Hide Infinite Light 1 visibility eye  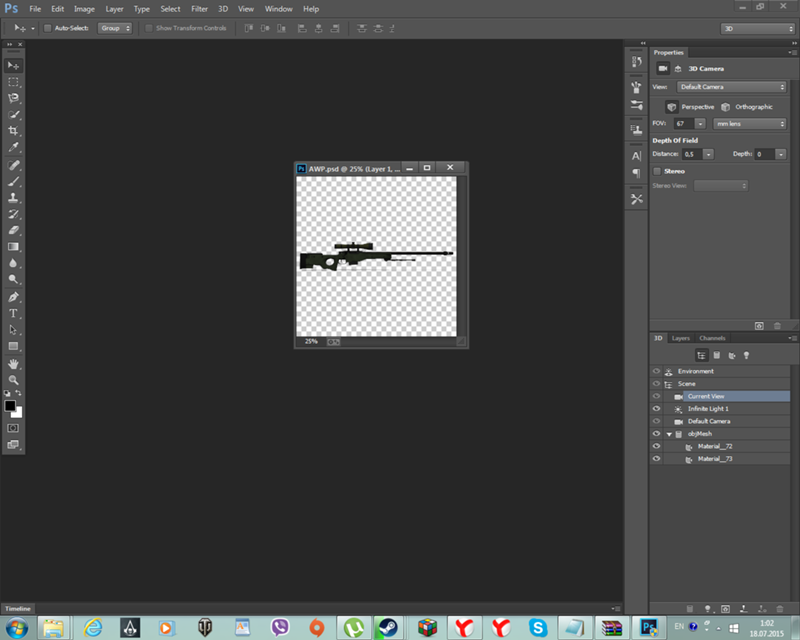pyautogui.click(x=656, y=409)
